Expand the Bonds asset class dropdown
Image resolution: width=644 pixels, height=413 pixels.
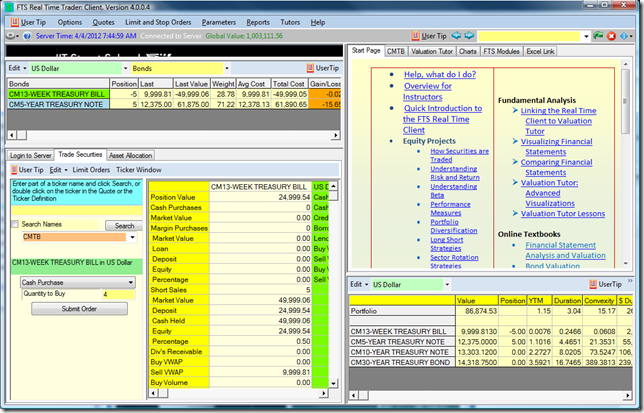point(226,68)
